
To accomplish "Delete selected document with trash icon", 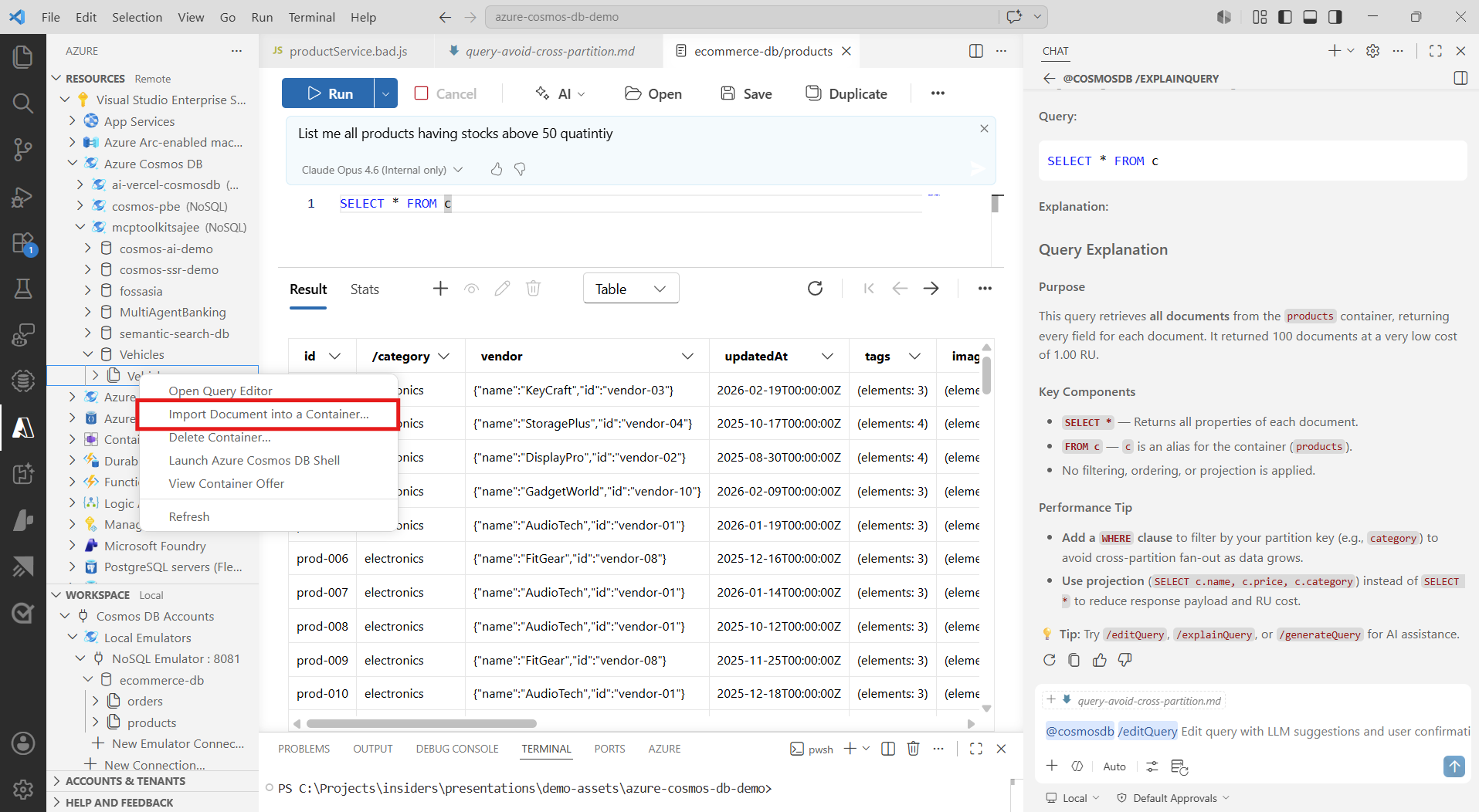I will (x=533, y=289).
